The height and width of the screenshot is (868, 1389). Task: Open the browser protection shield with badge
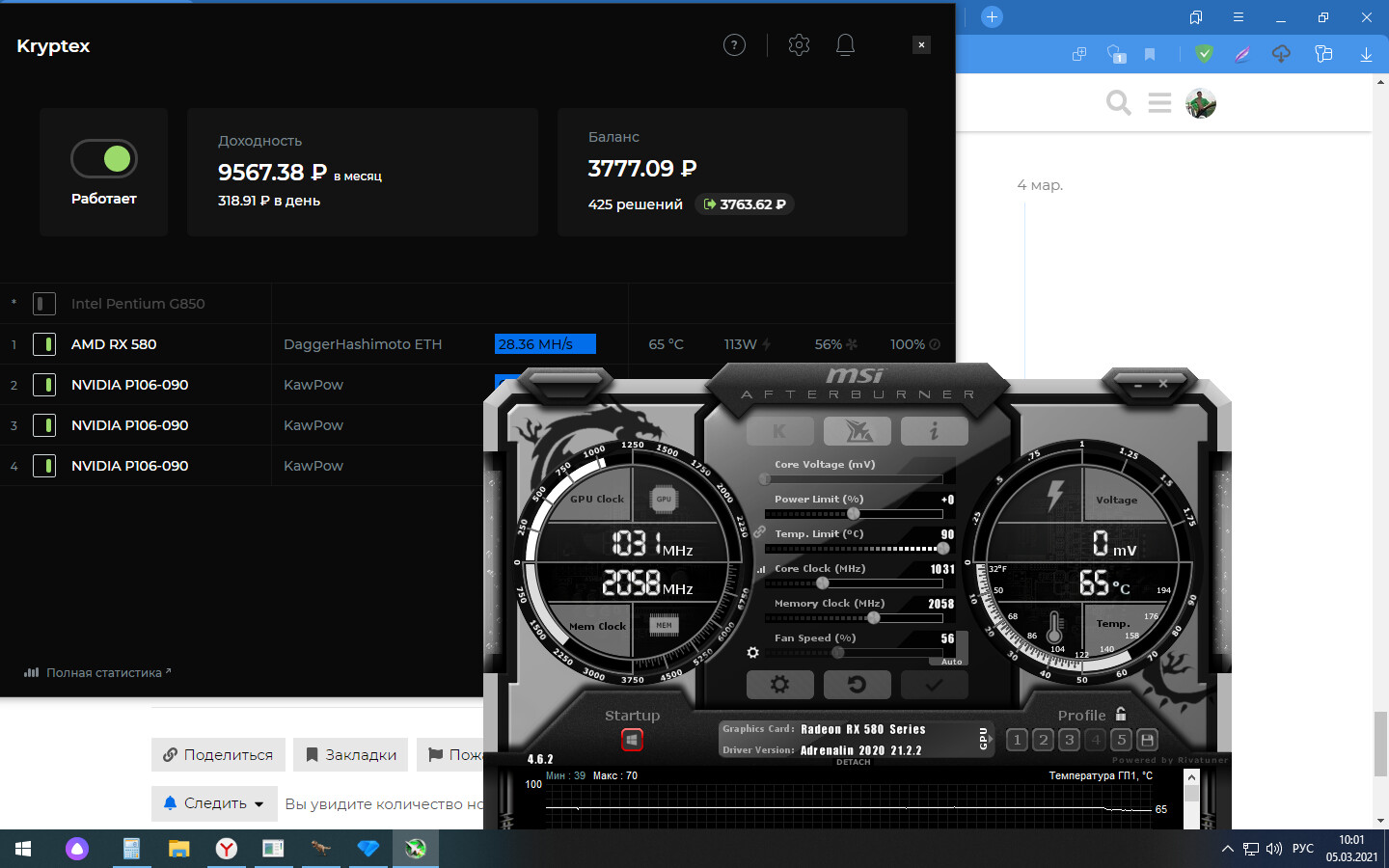1116,55
